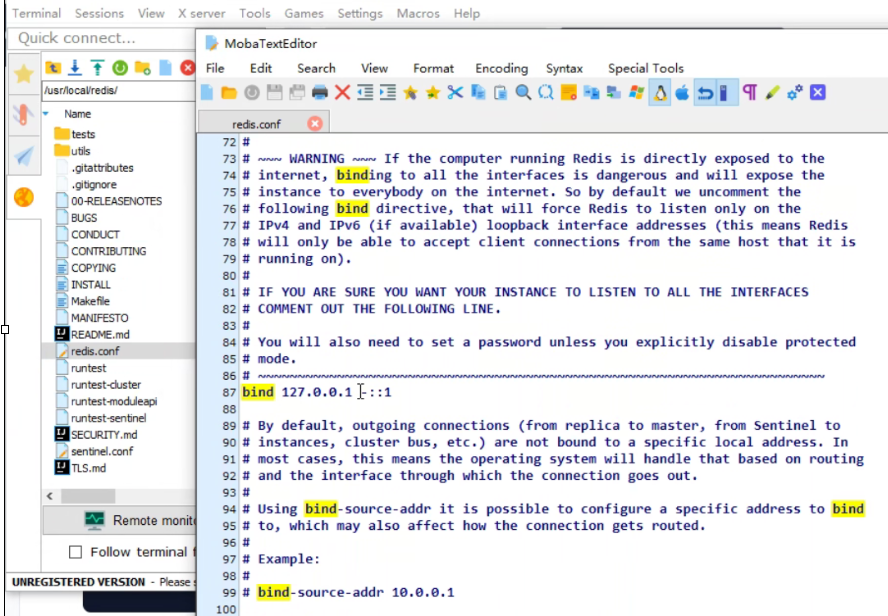Open the View menu in MobaTextEditor
This screenshot has width=888, height=616.
pyautogui.click(x=375, y=69)
